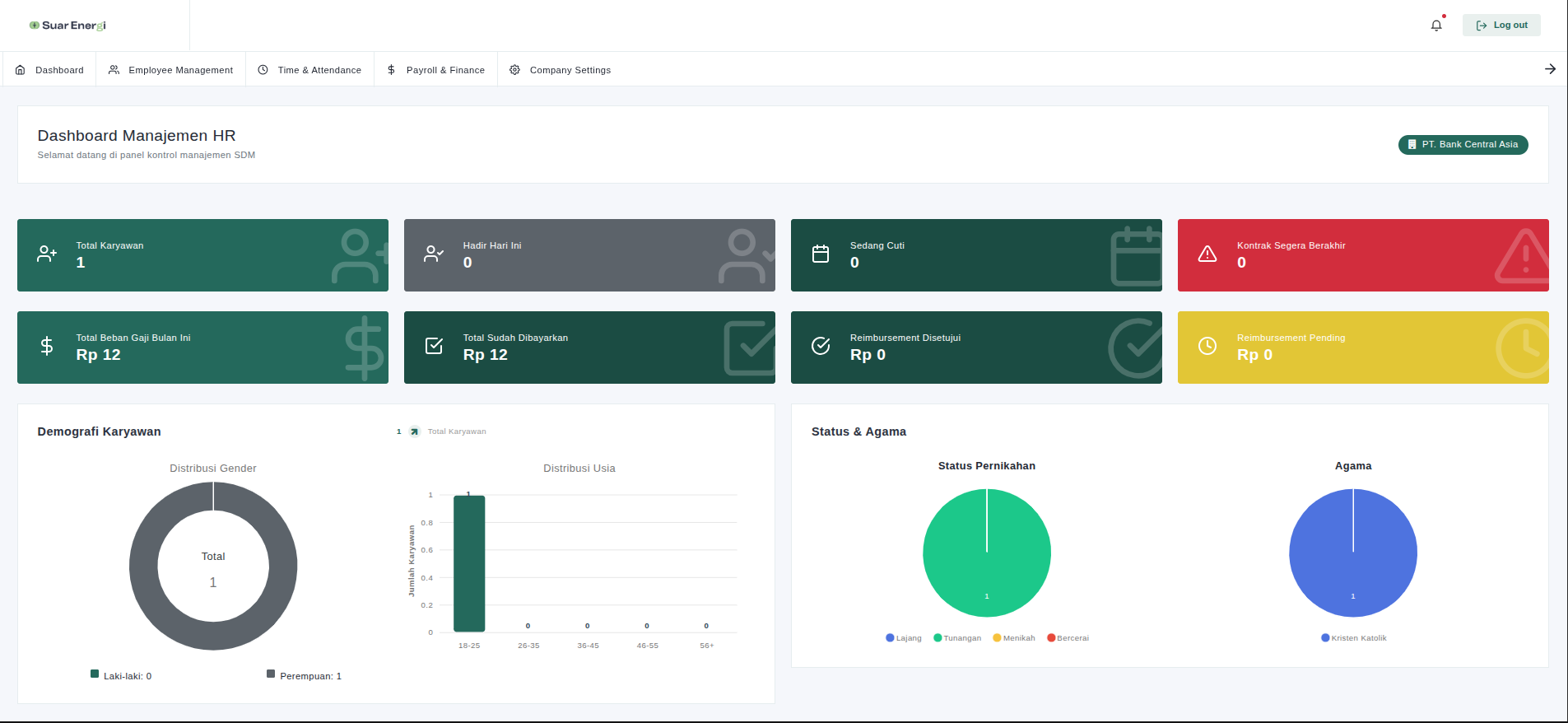Image resolution: width=1568 pixels, height=723 pixels.
Task: Open Payroll & Finance menu
Action: (436, 70)
